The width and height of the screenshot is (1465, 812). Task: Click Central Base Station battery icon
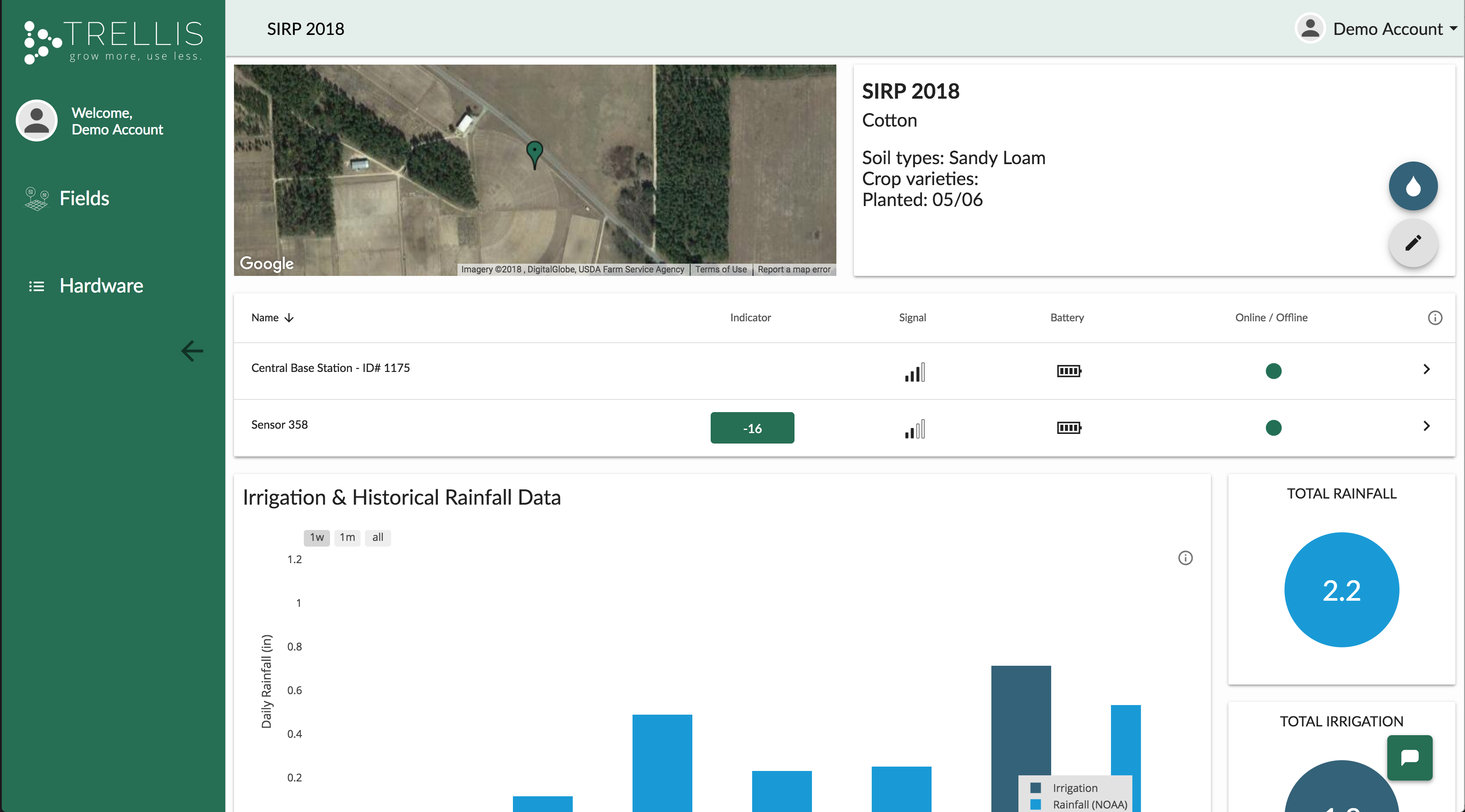pos(1069,372)
